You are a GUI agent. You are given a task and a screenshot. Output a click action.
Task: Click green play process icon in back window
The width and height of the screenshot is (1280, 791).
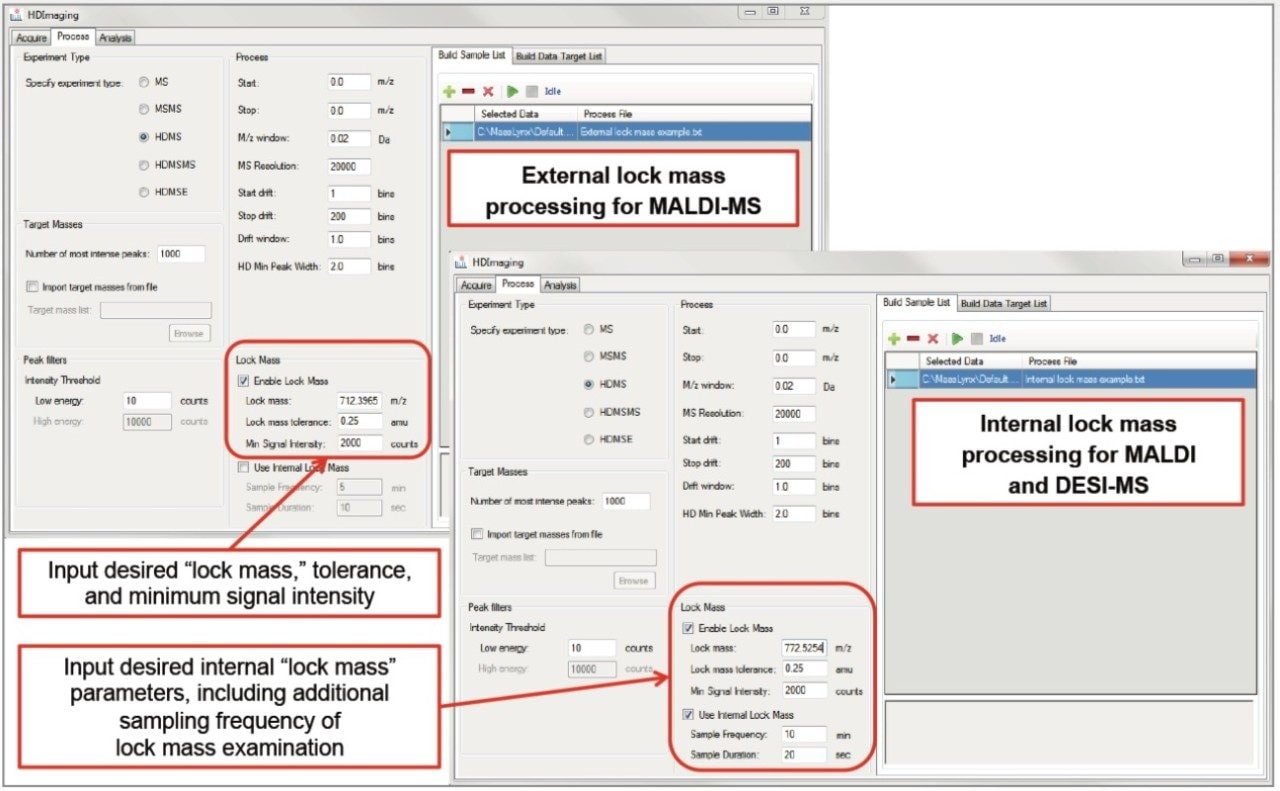tap(512, 91)
